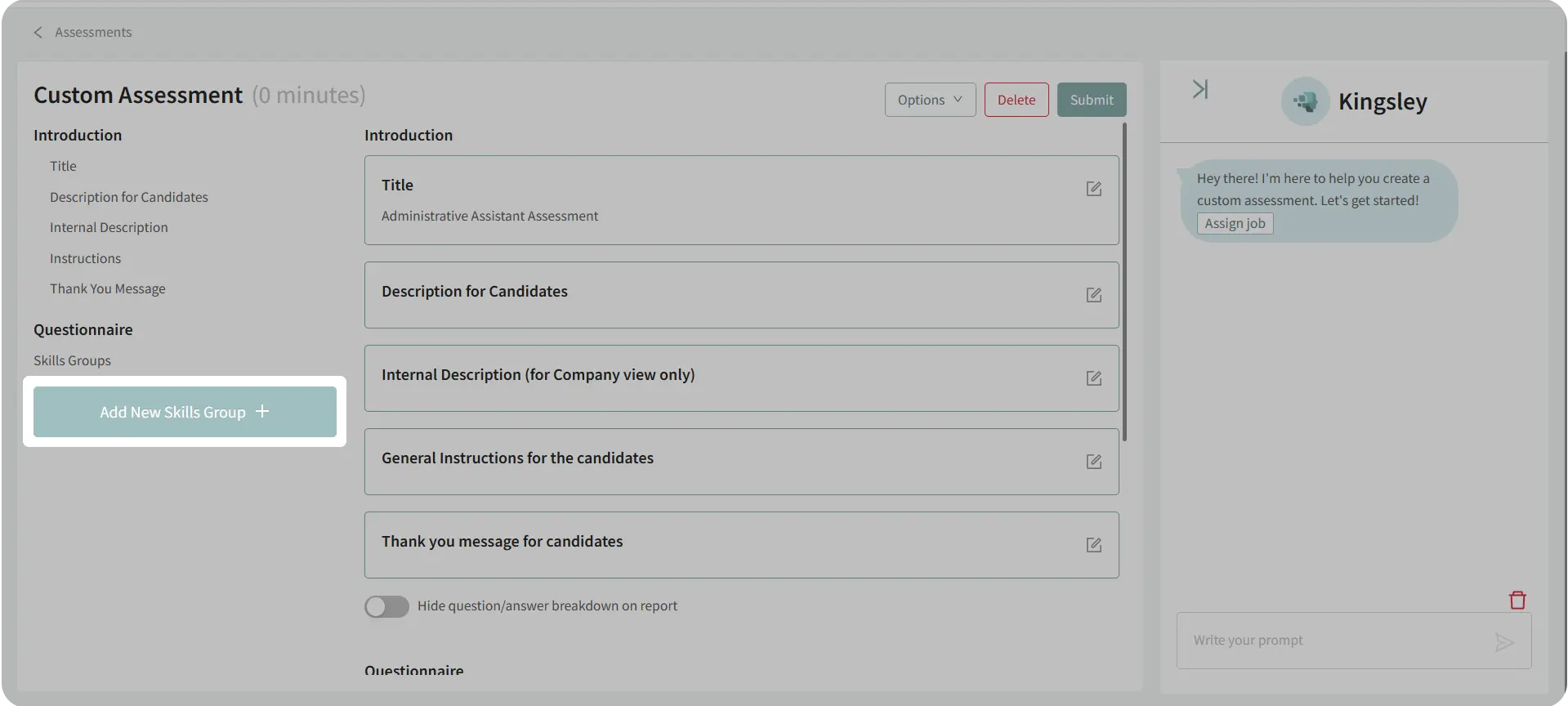Navigate to Internal Description sidebar item
This screenshot has height=706, width=1568.
tap(109, 228)
